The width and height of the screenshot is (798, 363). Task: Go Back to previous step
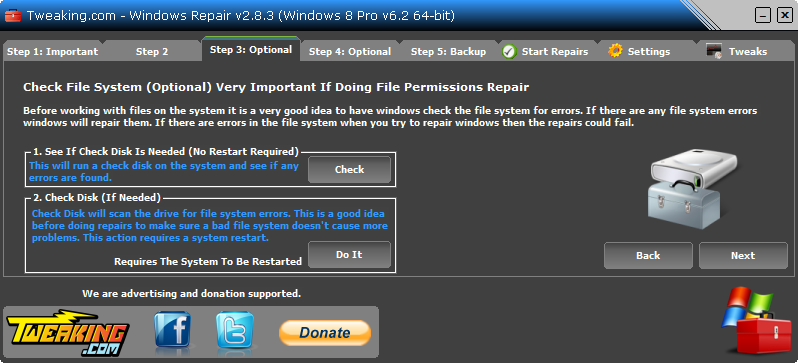point(648,256)
